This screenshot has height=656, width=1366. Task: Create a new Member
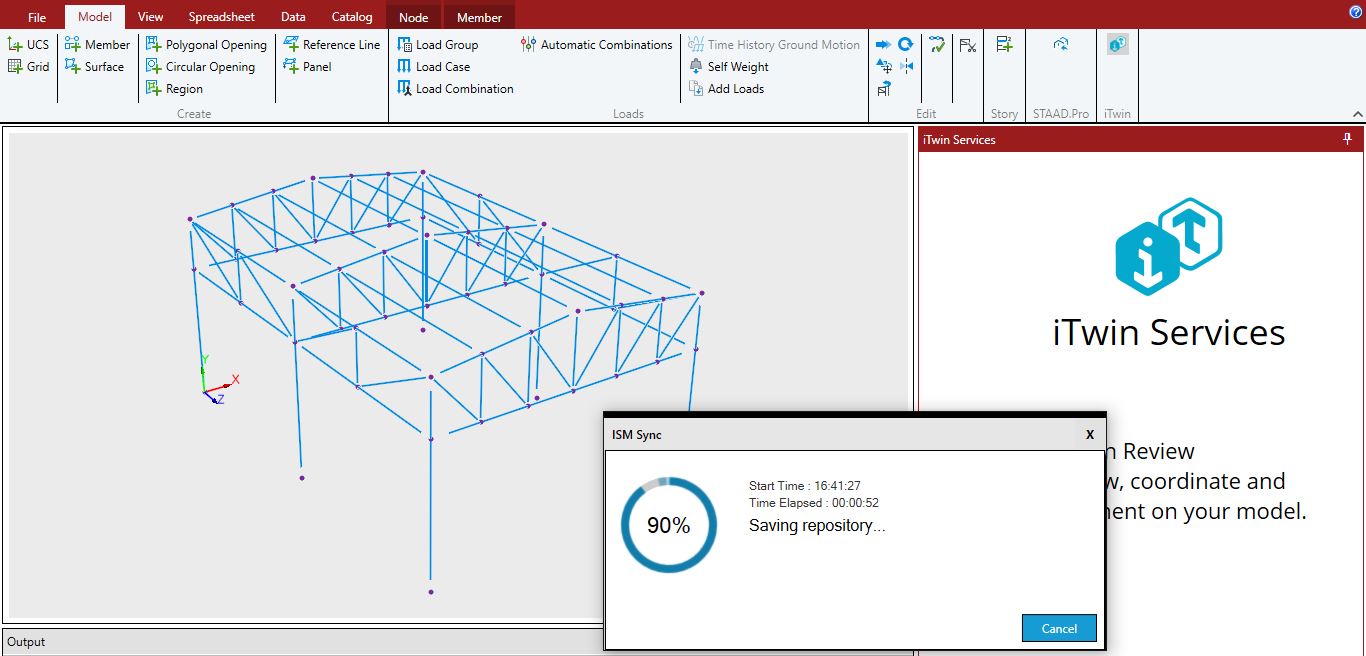(97, 45)
